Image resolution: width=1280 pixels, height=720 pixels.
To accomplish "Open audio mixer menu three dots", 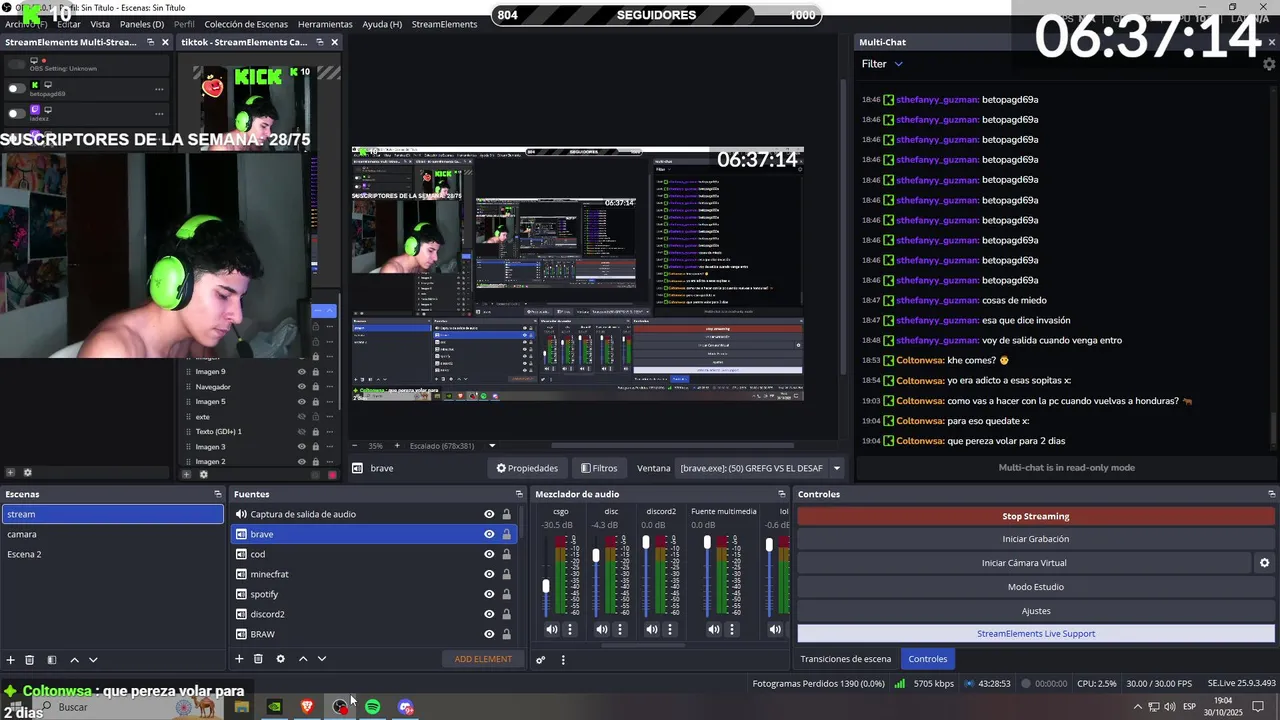I will (x=563, y=660).
